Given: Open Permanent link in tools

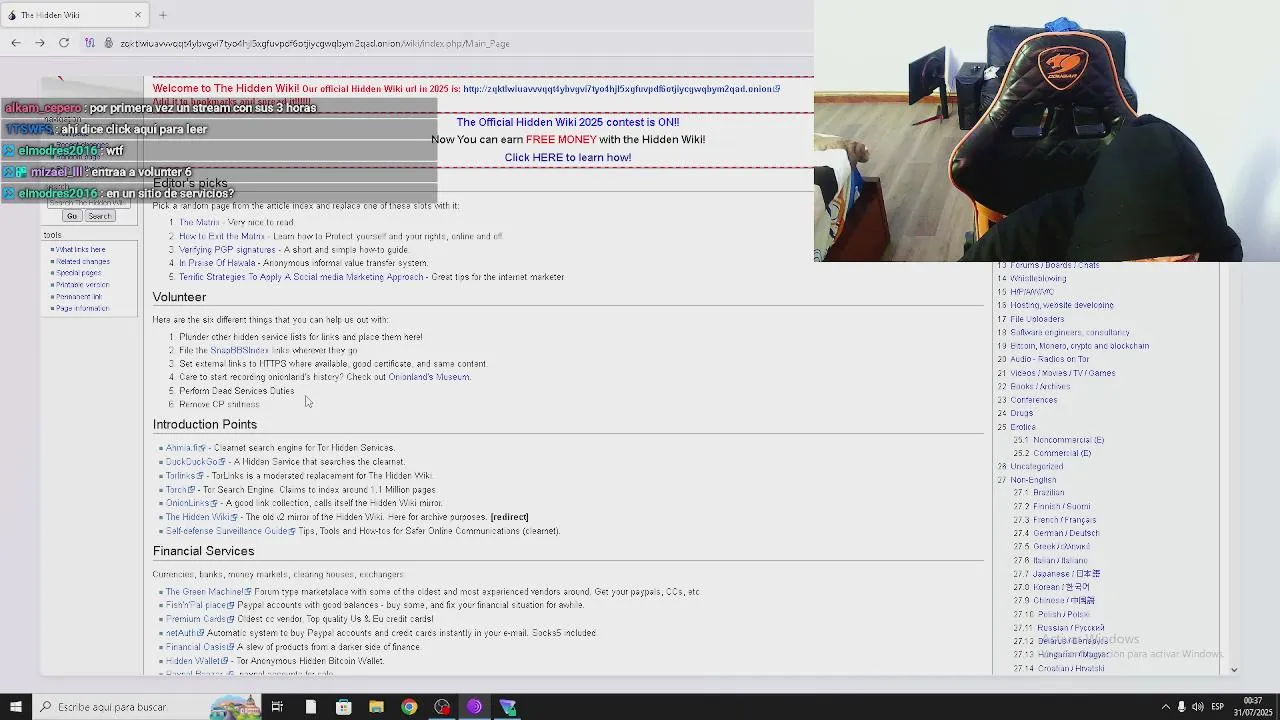Looking at the screenshot, I should point(79,297).
